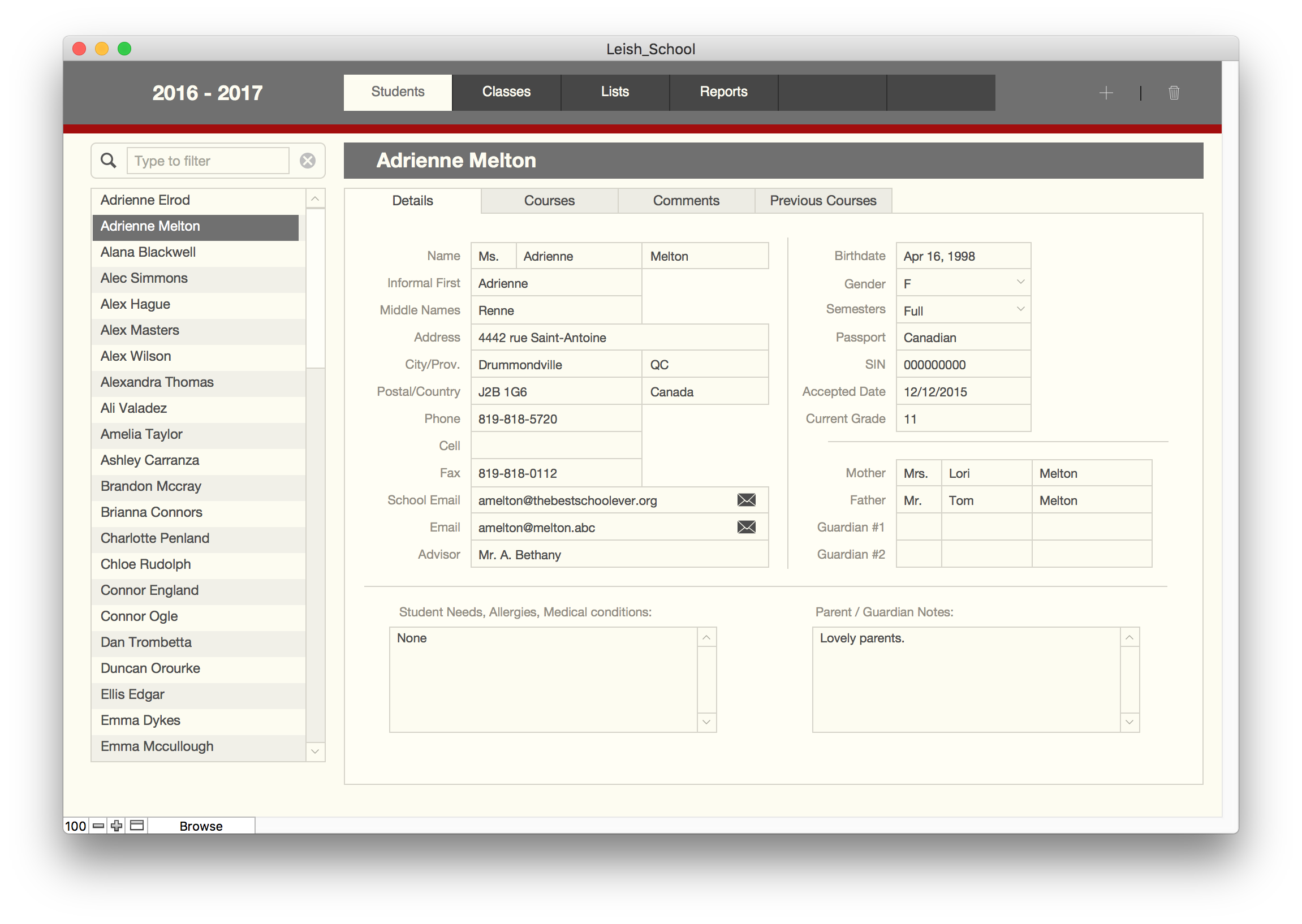Image resolution: width=1302 pixels, height=924 pixels.
Task: Open the Comments sub-tab
Action: click(686, 201)
